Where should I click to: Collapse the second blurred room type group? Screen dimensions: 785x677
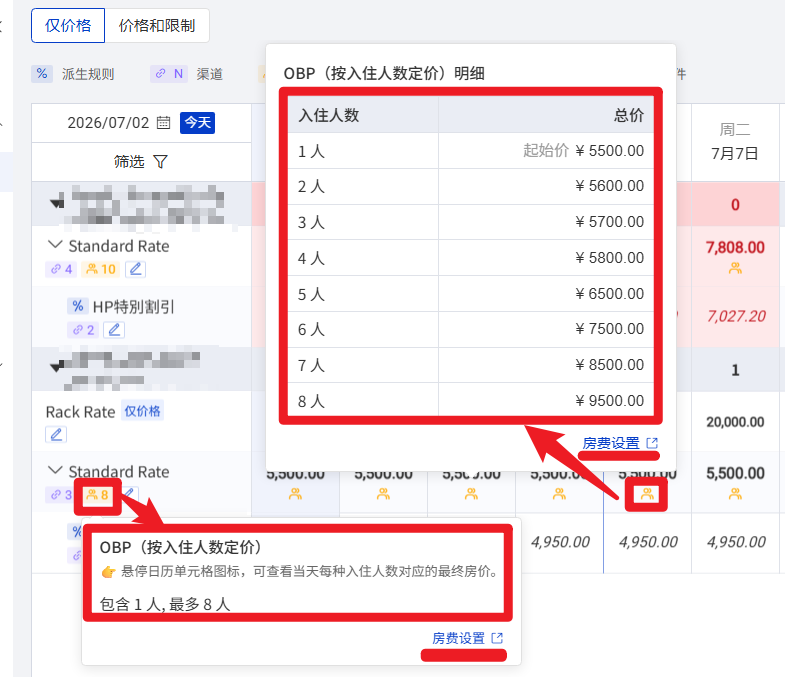pos(57,367)
